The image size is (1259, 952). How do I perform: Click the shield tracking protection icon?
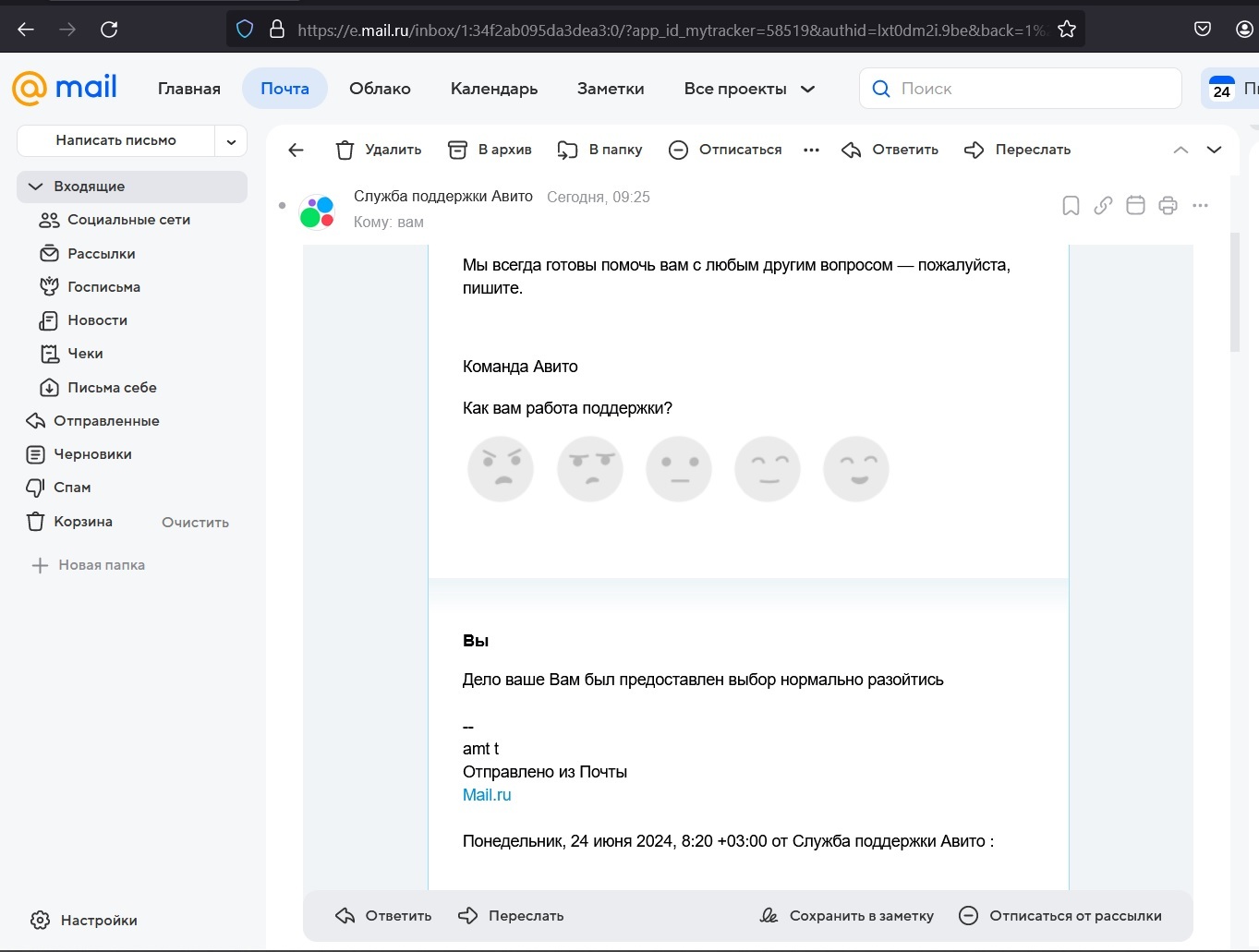coord(245,30)
